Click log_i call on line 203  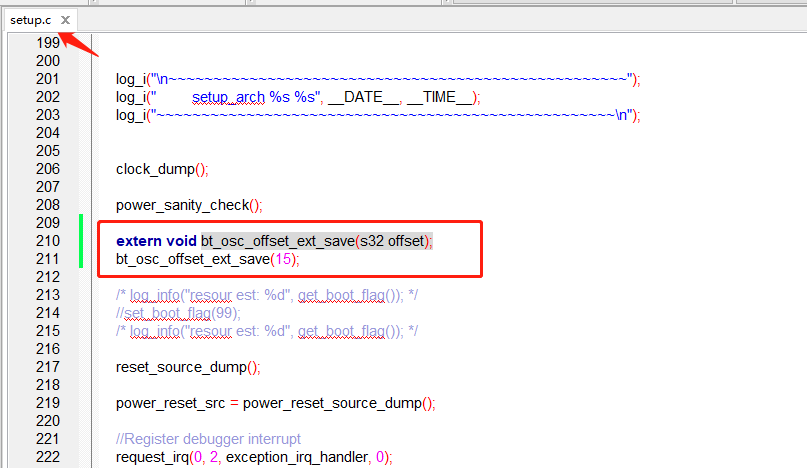pos(378,115)
